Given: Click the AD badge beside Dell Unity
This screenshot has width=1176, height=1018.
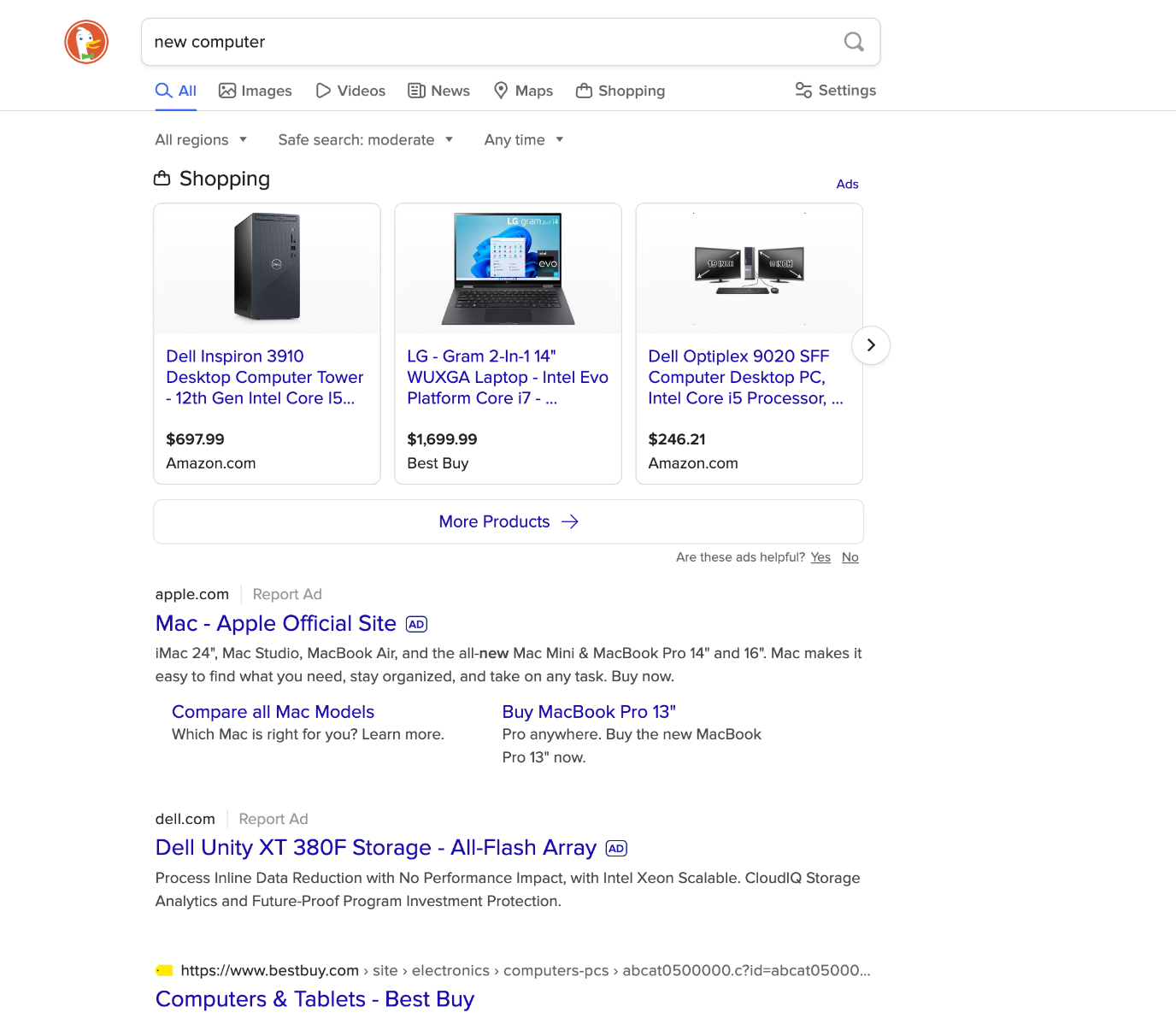Looking at the screenshot, I should tap(616, 849).
